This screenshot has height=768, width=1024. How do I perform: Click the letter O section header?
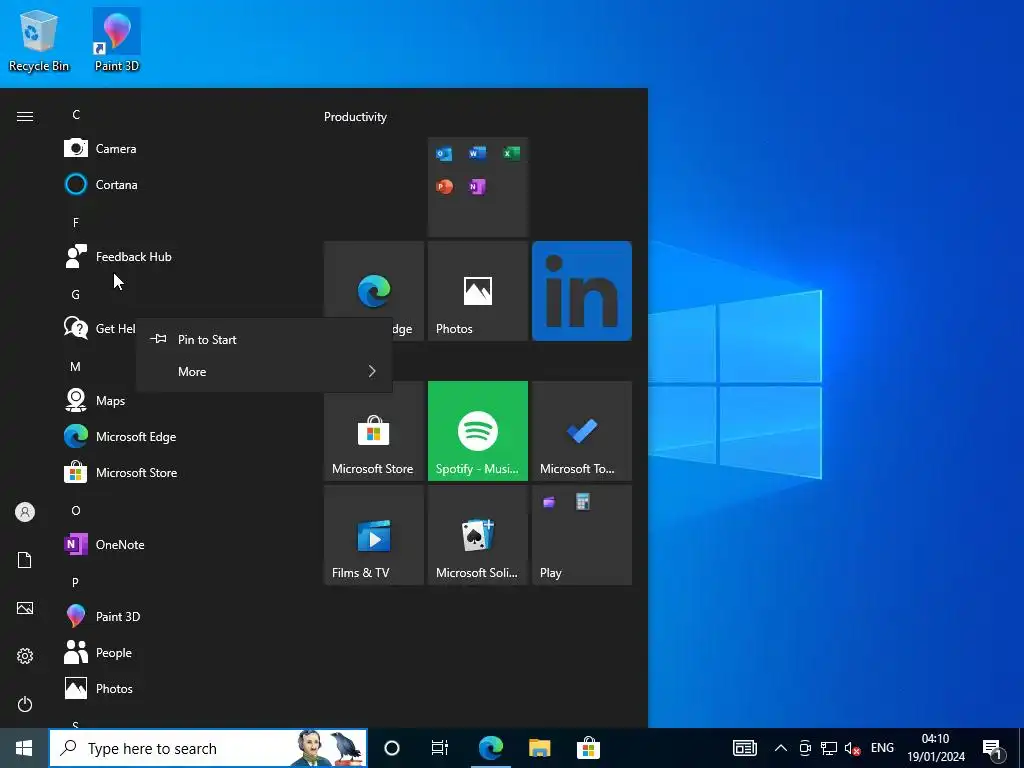point(76,511)
